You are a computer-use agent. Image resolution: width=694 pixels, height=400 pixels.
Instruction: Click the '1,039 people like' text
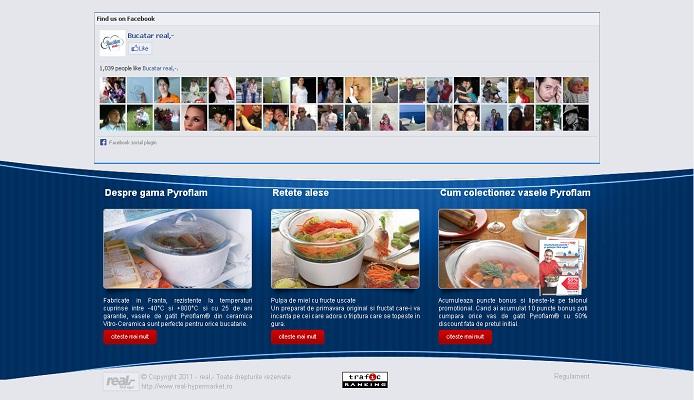click(x=120, y=69)
